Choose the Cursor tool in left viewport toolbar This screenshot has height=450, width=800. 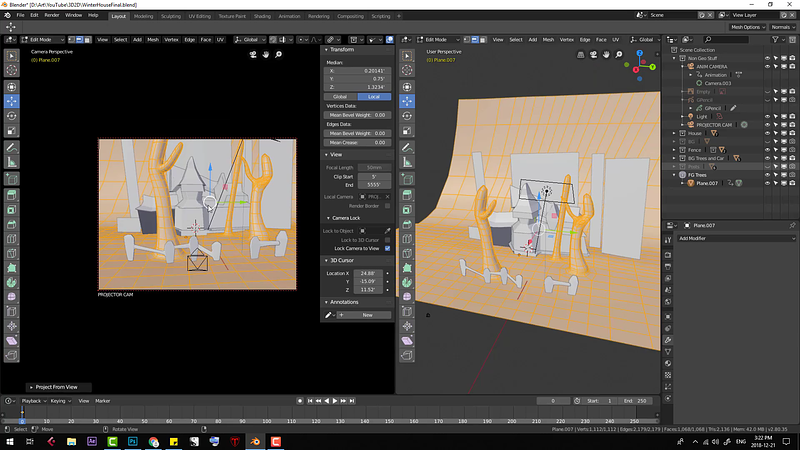click(11, 70)
